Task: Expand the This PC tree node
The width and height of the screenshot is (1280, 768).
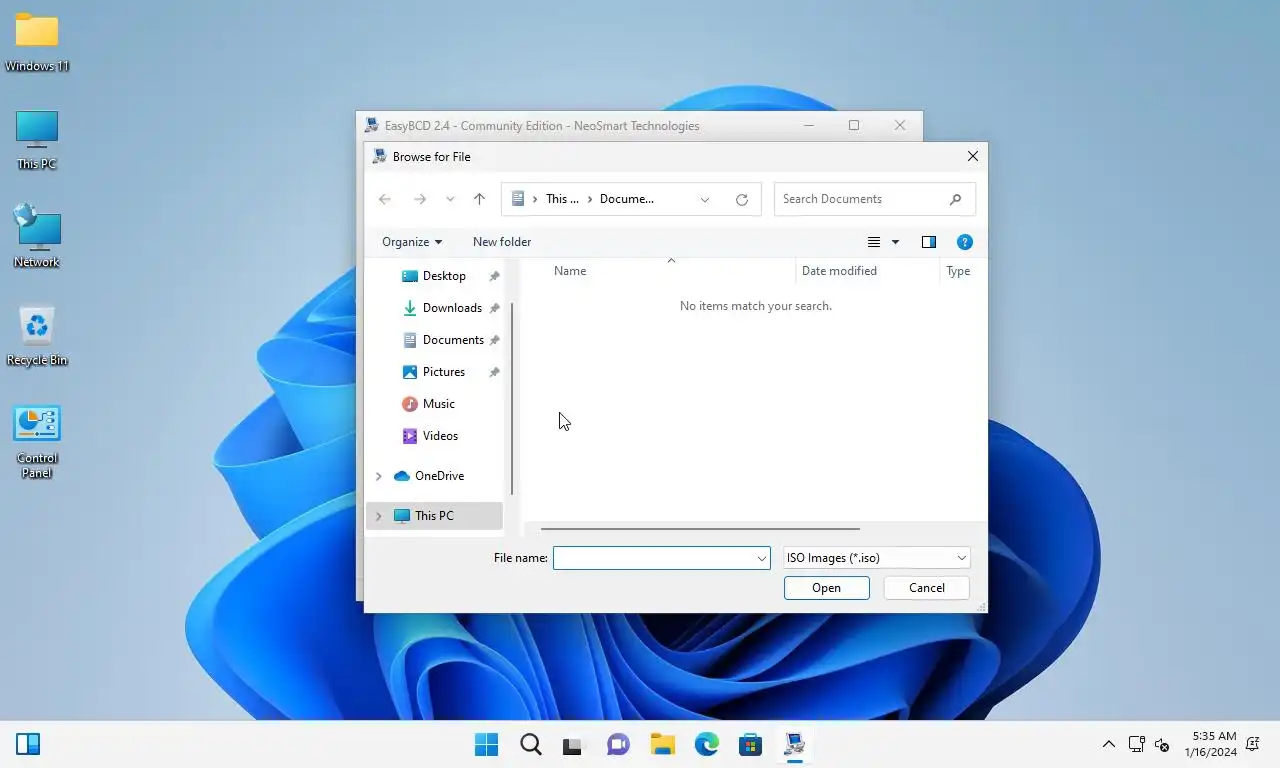Action: 378,516
